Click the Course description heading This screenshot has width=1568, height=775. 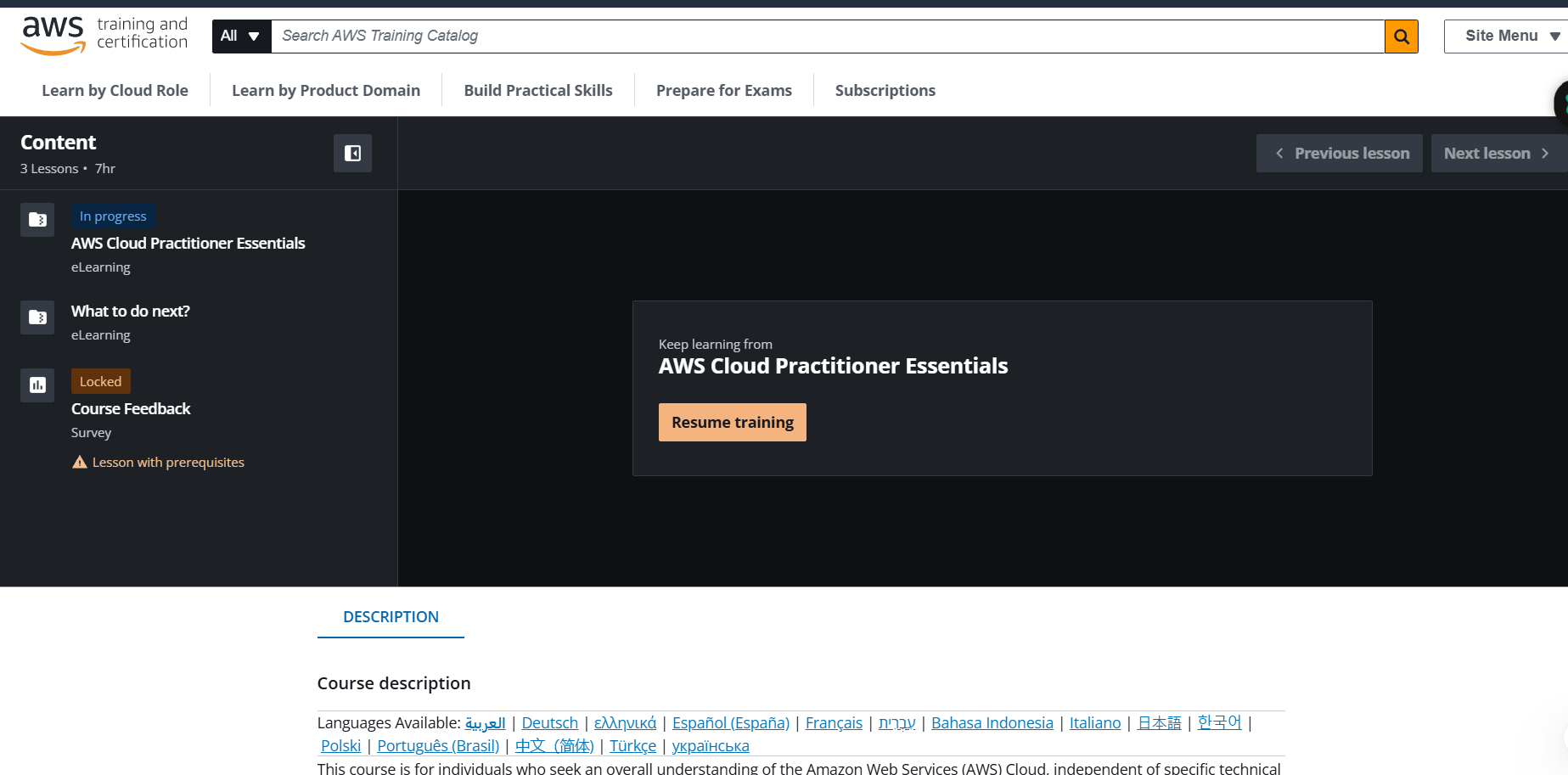click(394, 683)
